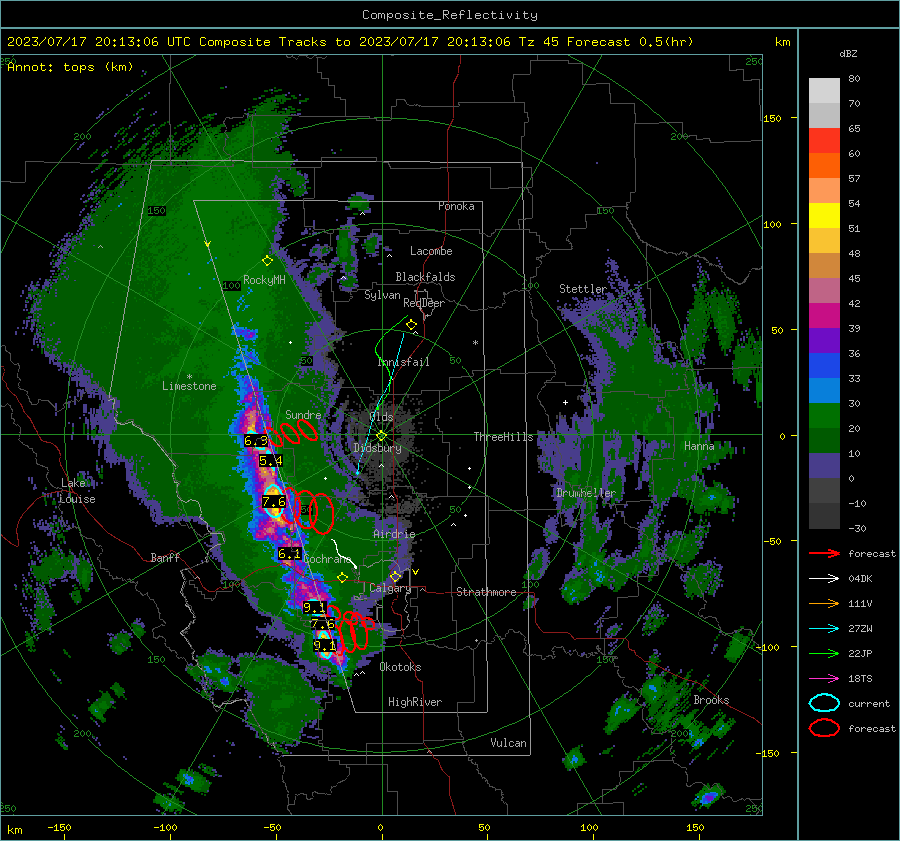Screen dimensions: 900x841
Task: Click the purple 36-39 dBZ color swatch
Action: pyautogui.click(x=824, y=340)
